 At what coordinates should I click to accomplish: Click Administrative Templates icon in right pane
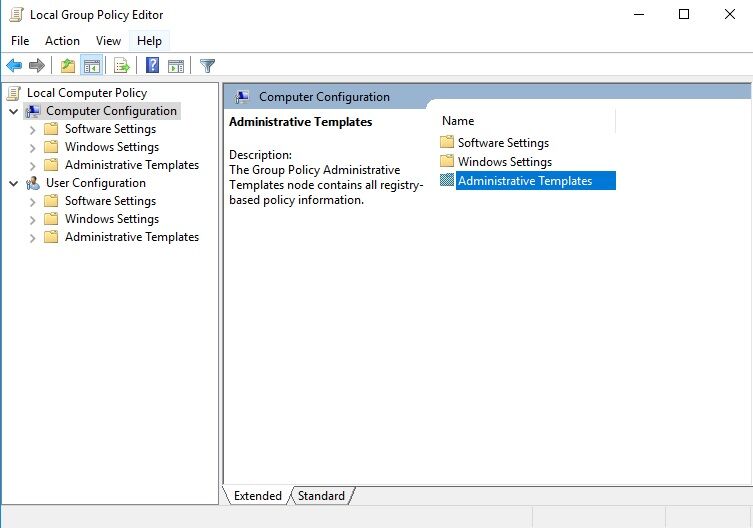point(447,180)
